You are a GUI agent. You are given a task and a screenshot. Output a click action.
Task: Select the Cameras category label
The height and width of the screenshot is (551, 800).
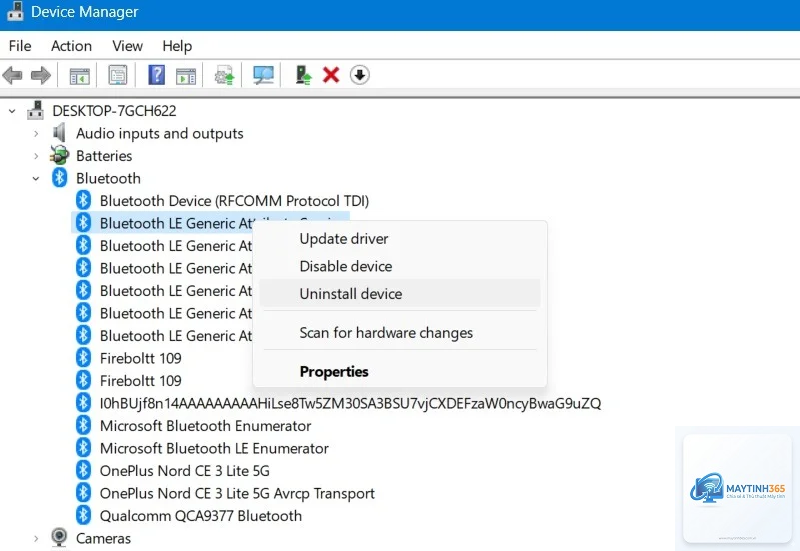pyautogui.click(x=104, y=538)
